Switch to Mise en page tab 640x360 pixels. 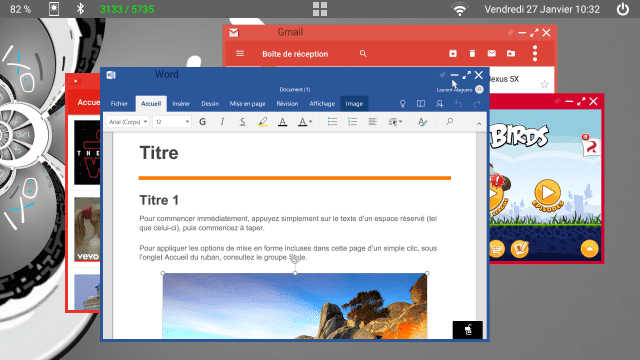(247, 104)
